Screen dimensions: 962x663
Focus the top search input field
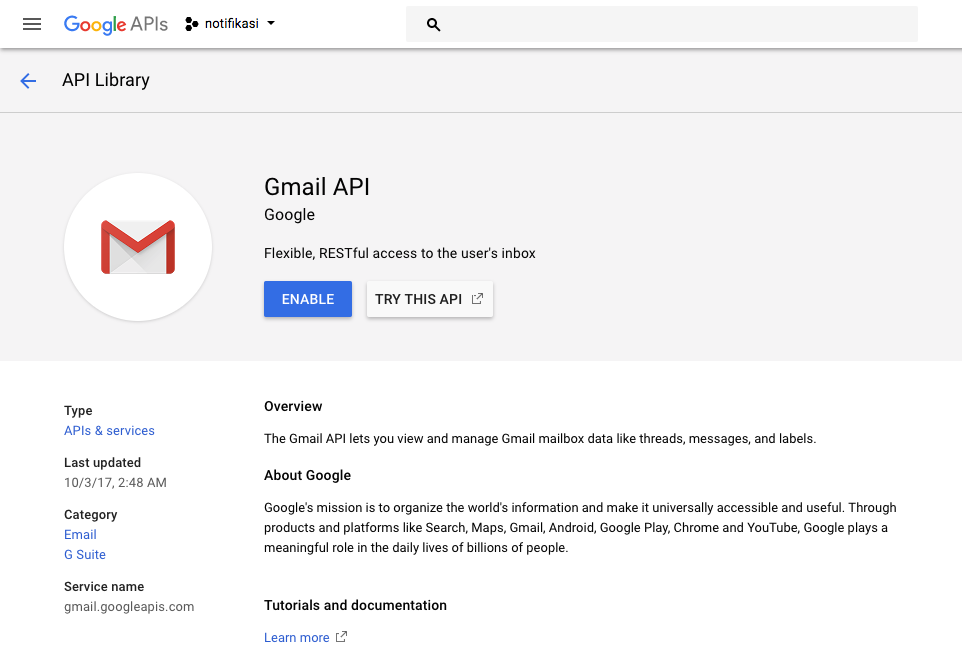[661, 24]
